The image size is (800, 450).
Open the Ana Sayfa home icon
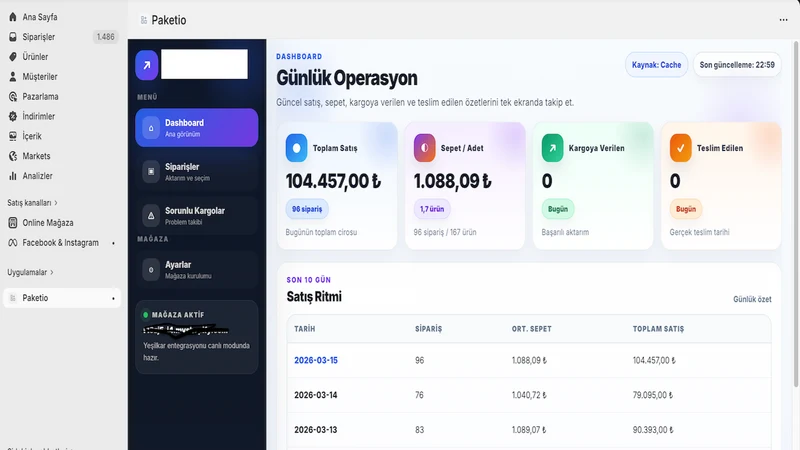point(13,17)
